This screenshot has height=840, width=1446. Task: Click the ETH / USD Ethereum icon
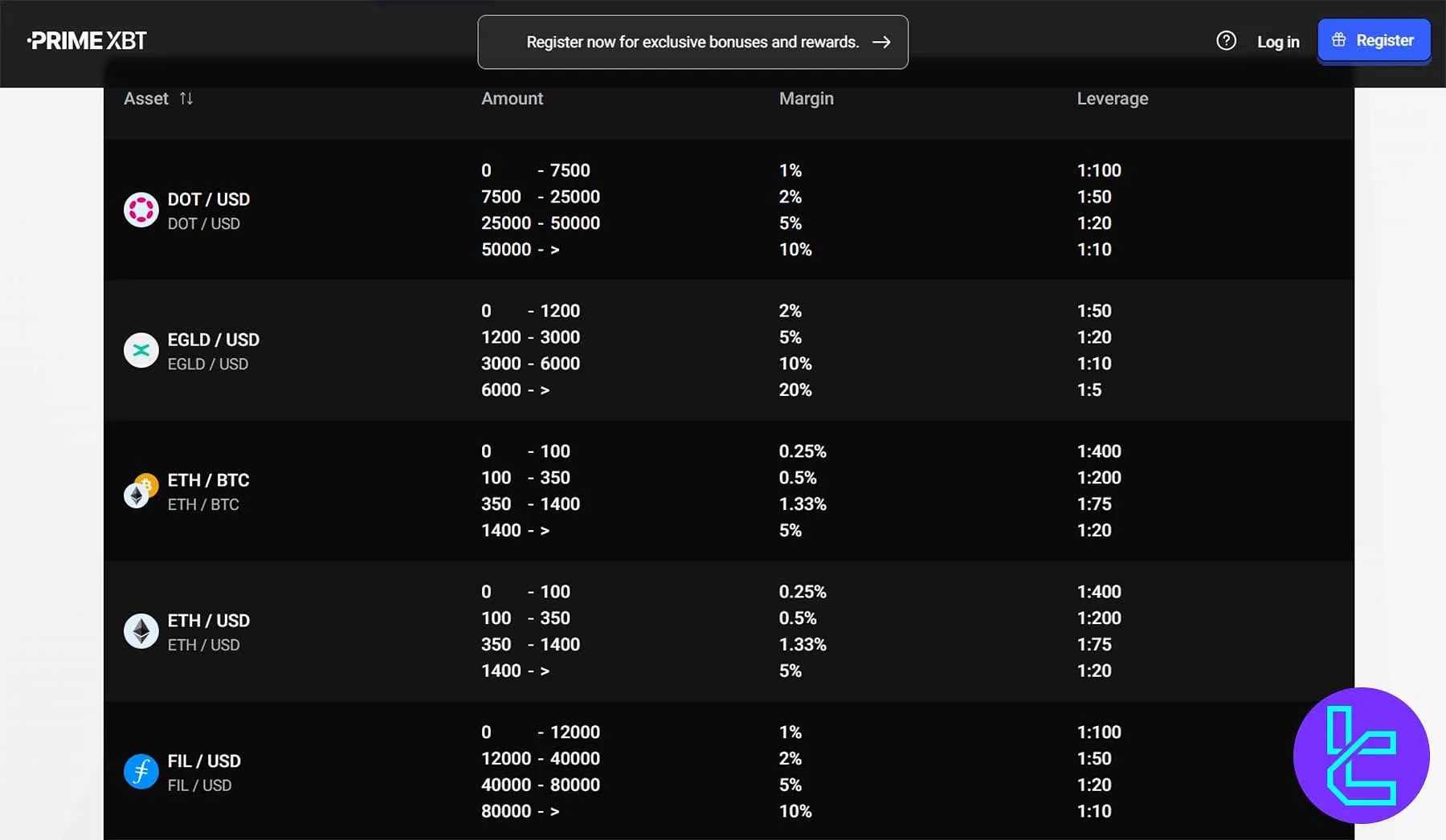[x=141, y=631]
